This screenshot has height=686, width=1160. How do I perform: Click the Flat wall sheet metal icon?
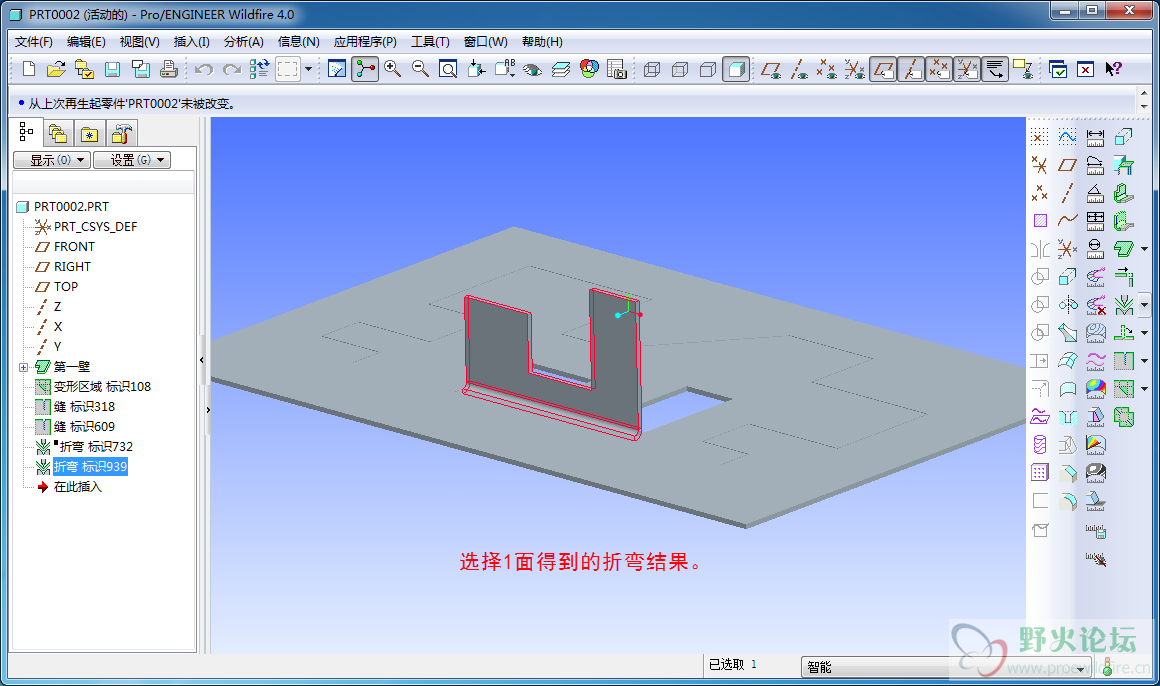pyautogui.click(x=1124, y=249)
